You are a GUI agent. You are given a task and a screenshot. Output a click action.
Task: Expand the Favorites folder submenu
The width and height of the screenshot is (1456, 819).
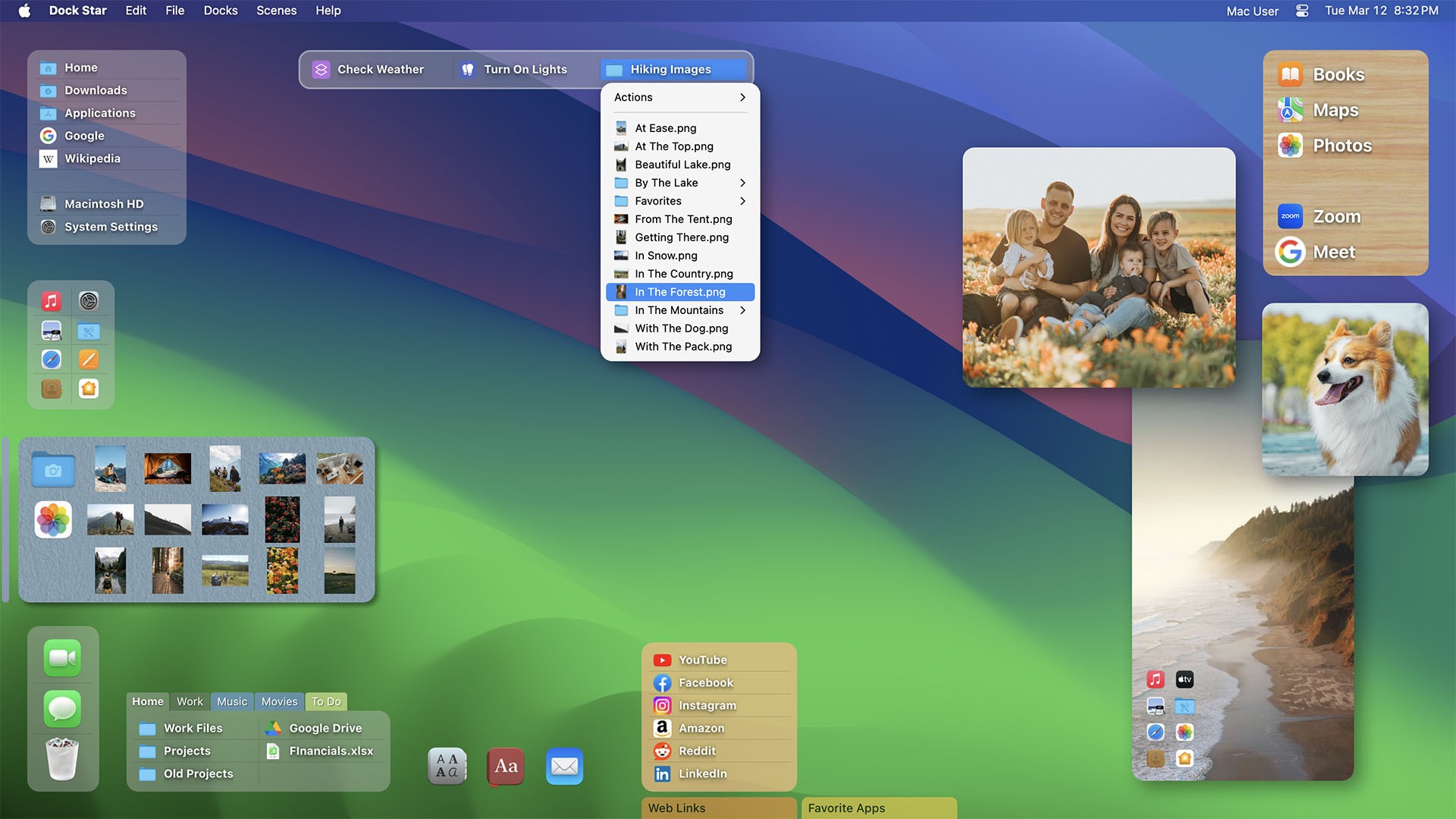point(680,201)
